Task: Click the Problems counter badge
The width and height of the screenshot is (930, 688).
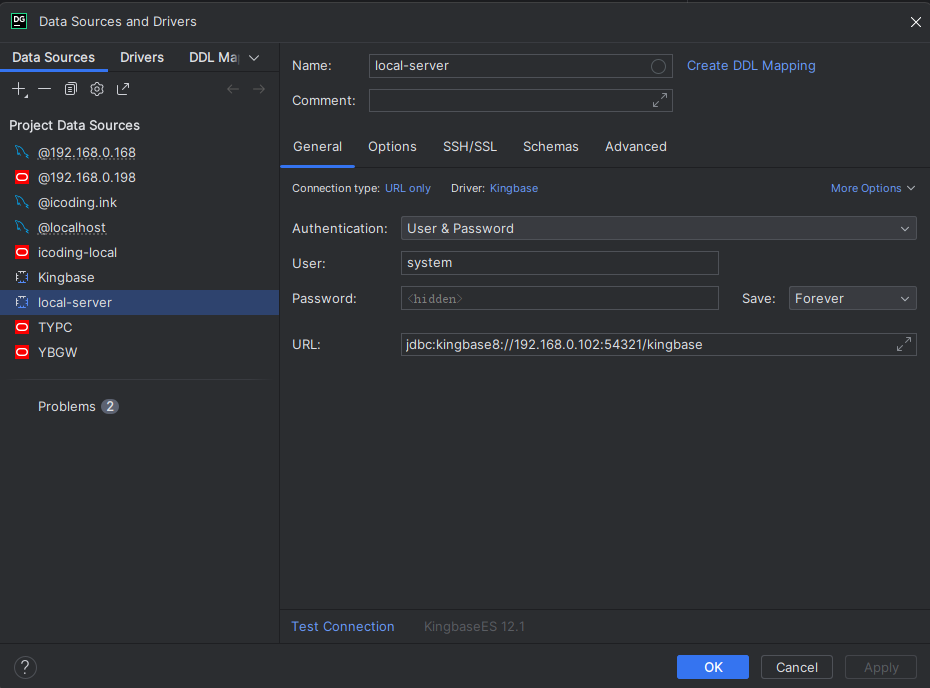Action: coord(108,406)
